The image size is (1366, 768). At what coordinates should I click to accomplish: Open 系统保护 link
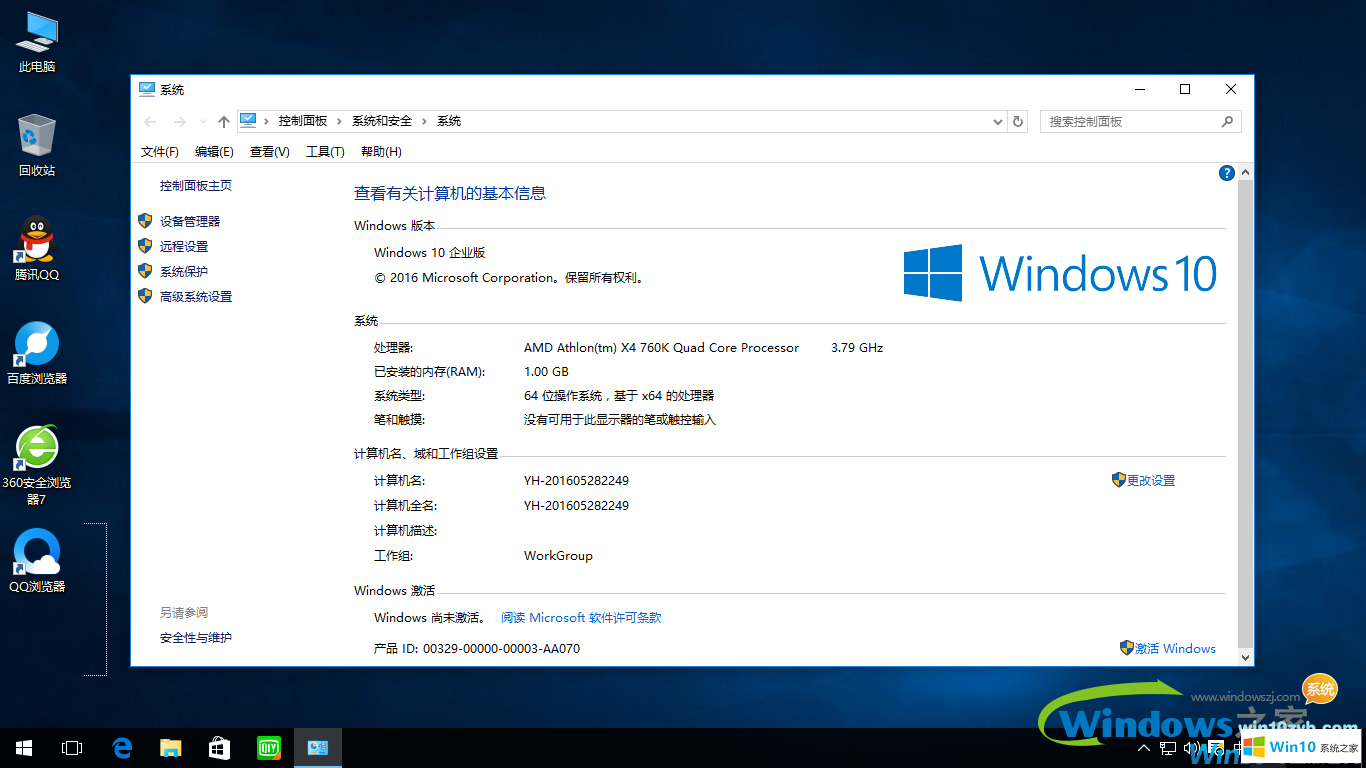184,272
